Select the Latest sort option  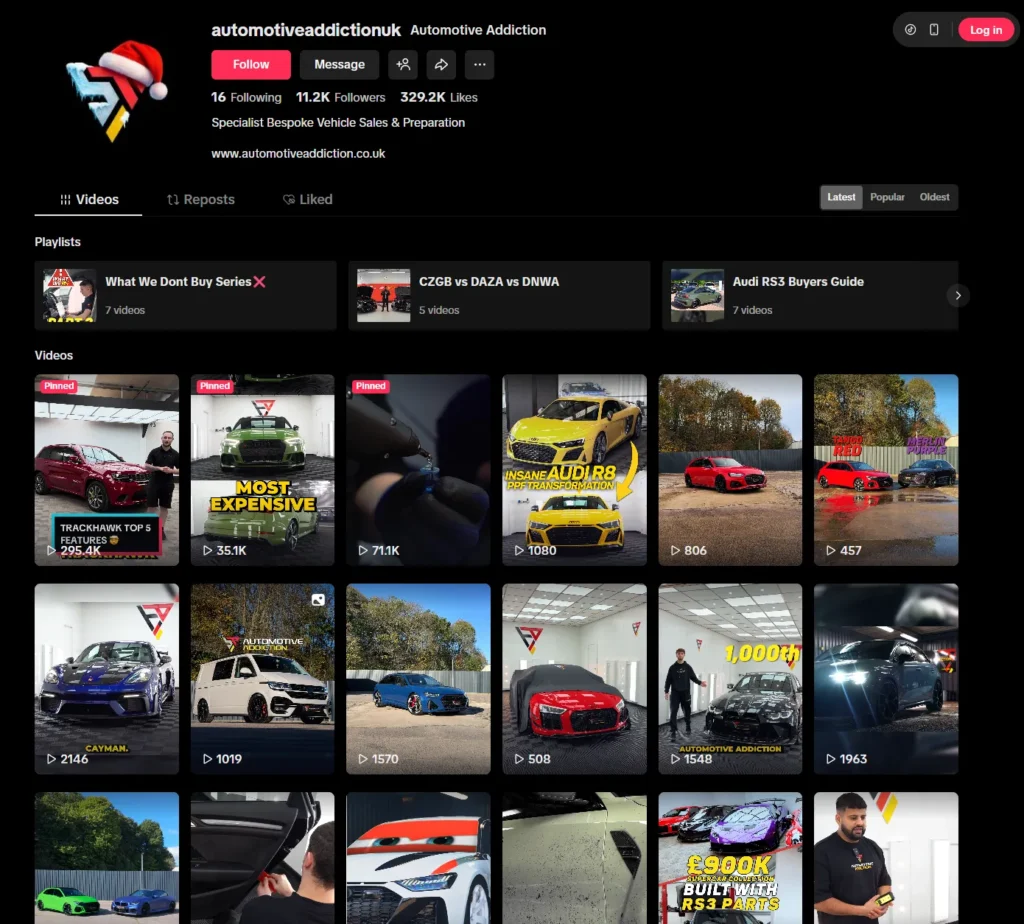pyautogui.click(x=841, y=197)
